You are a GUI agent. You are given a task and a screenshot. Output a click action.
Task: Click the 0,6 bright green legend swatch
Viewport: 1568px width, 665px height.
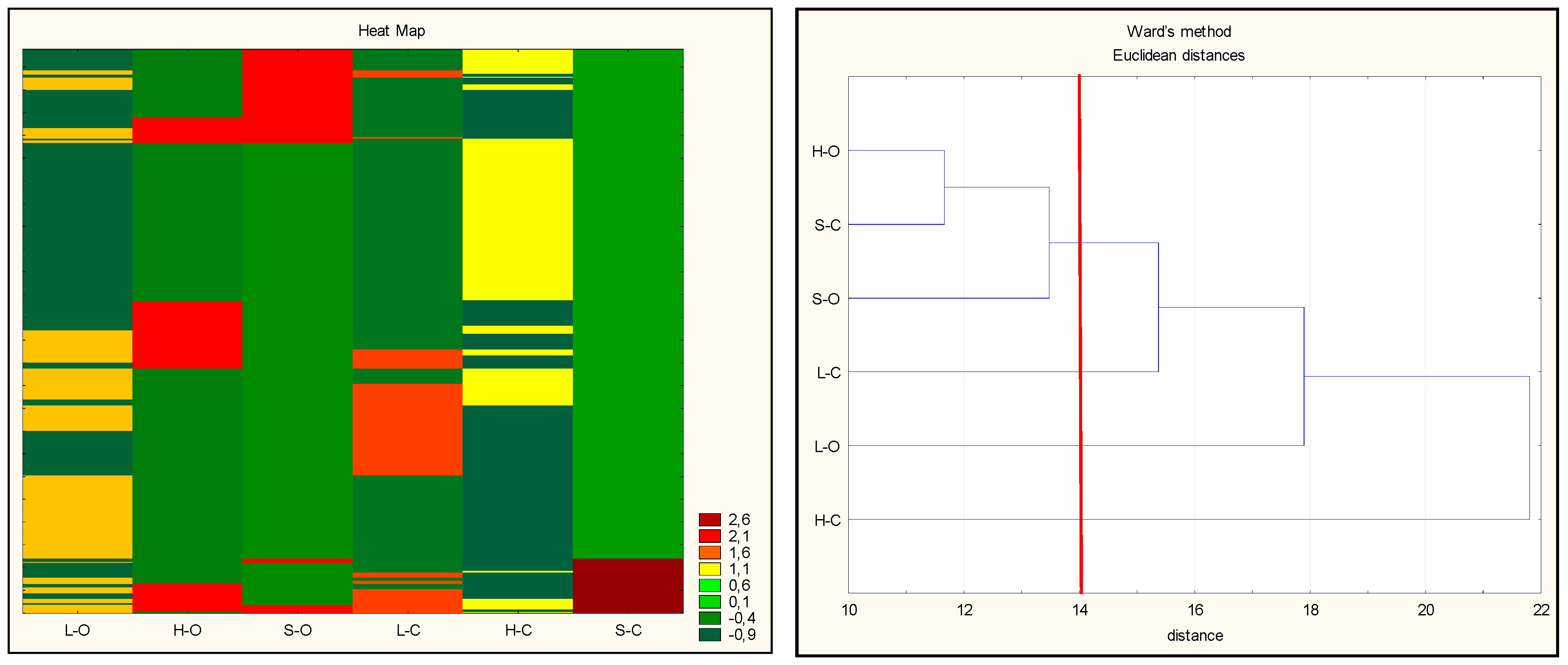coord(710,585)
